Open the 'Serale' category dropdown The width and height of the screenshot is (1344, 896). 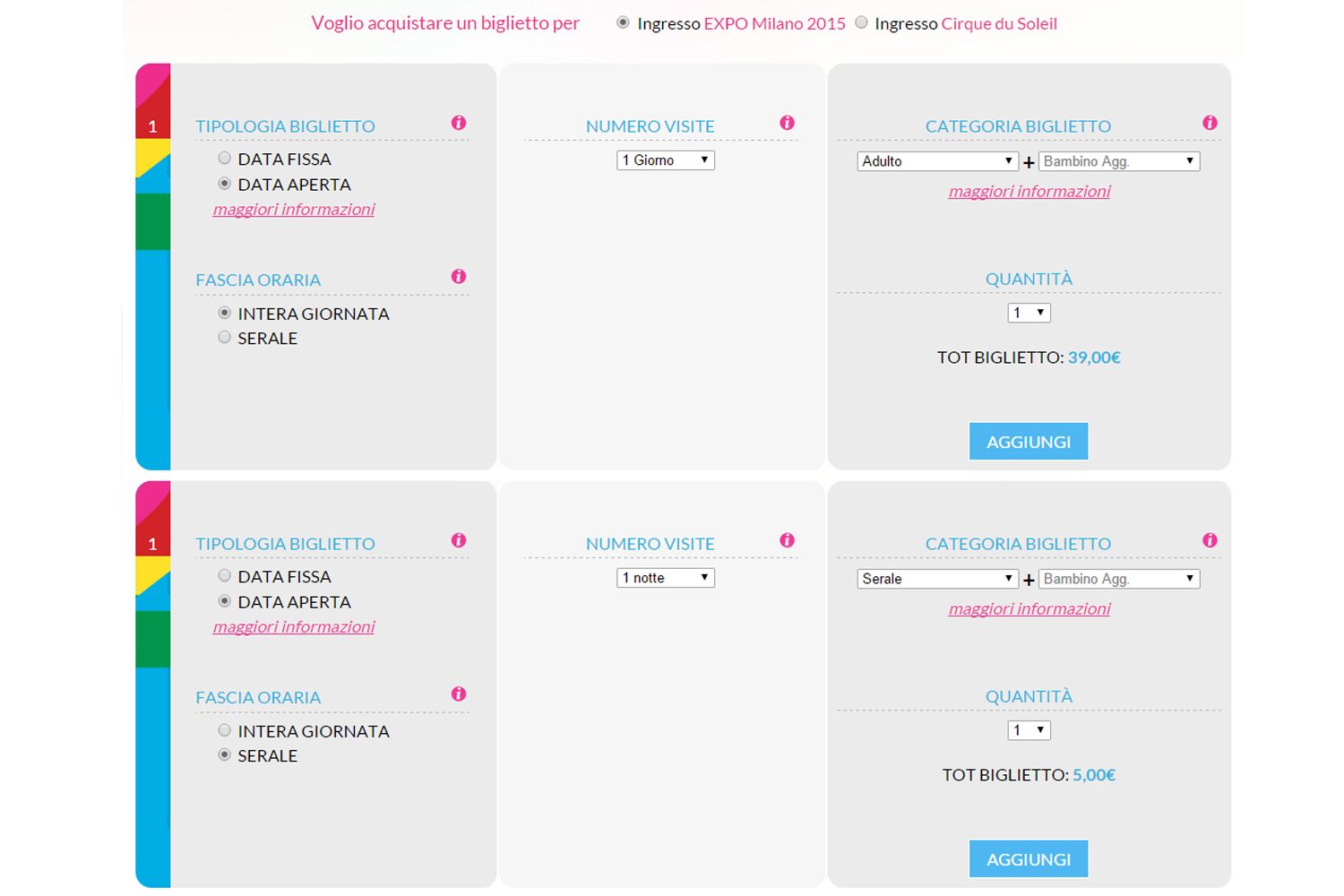pos(937,579)
